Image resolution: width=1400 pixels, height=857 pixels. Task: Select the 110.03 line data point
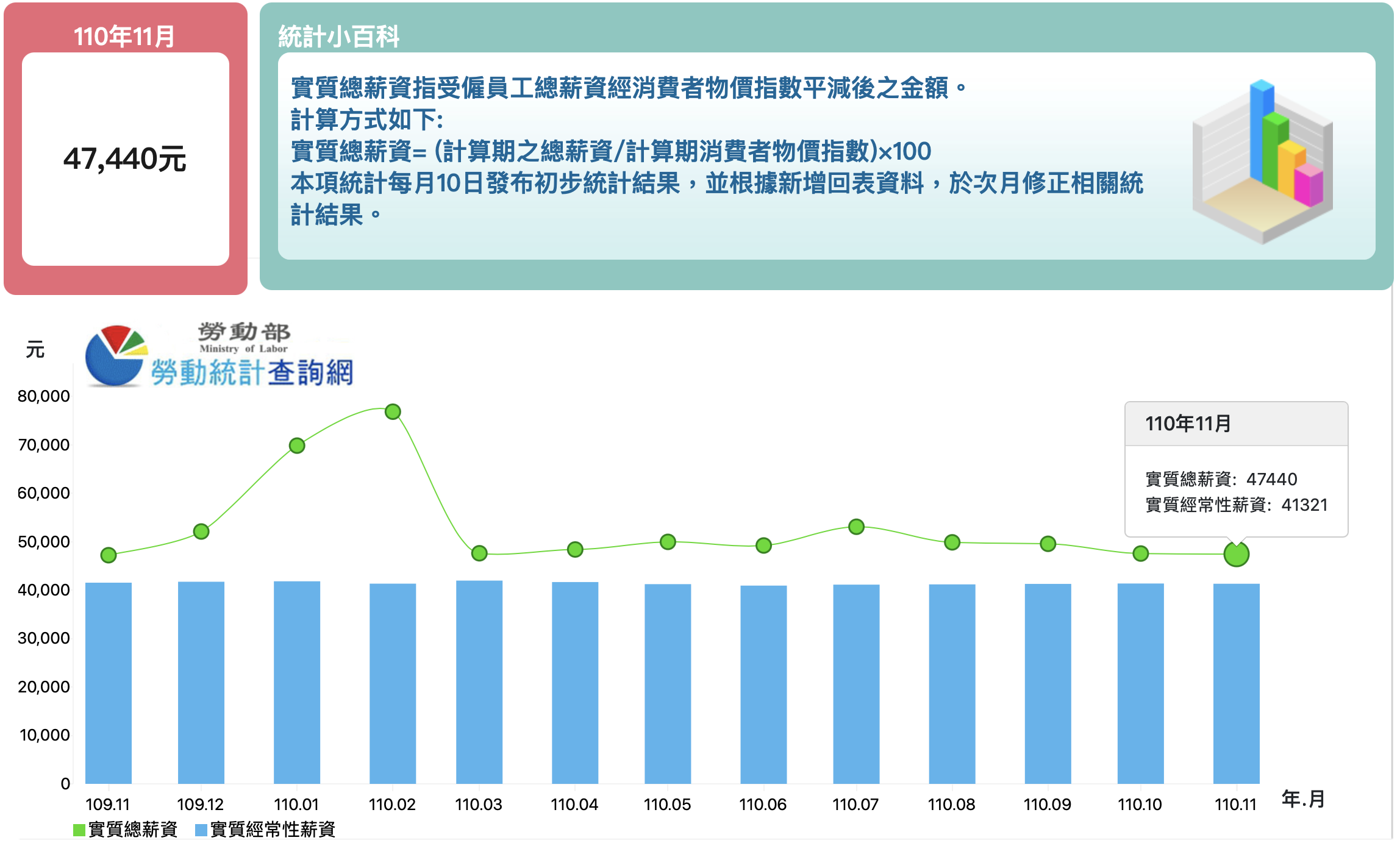[x=479, y=553]
